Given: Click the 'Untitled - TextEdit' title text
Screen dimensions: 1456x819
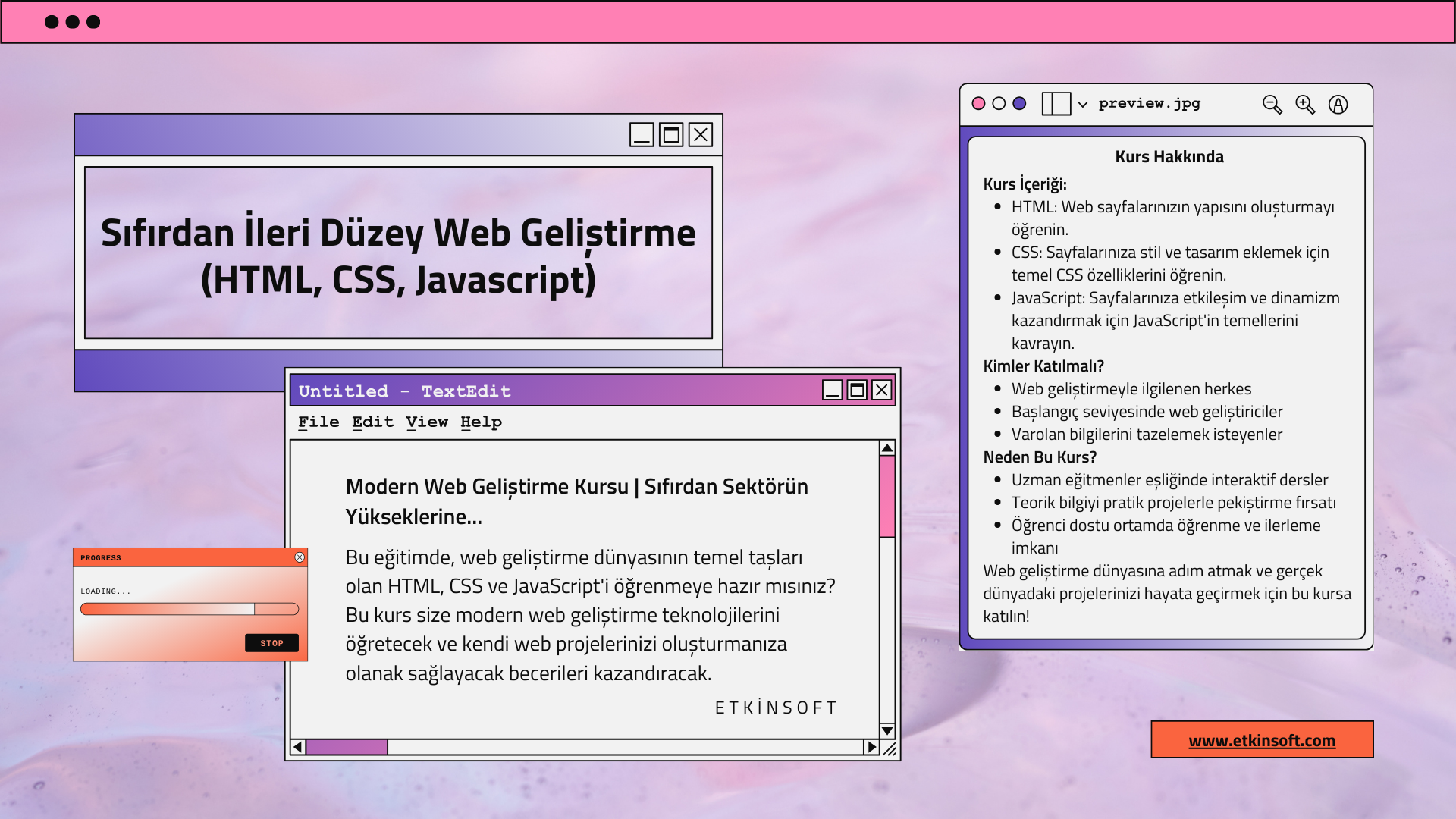Looking at the screenshot, I should pyautogui.click(x=404, y=391).
